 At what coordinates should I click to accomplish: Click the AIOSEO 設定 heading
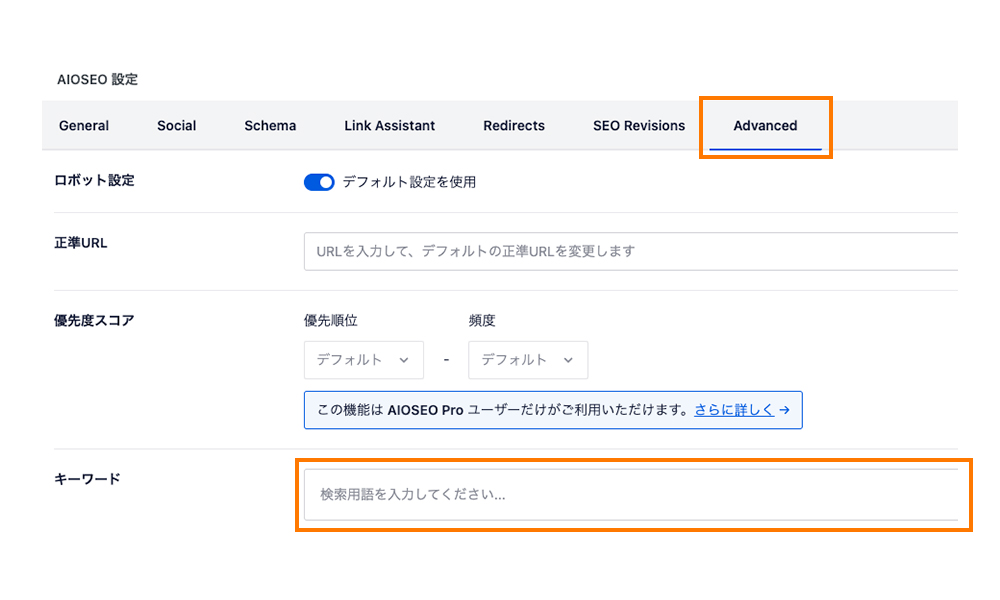tap(98, 80)
